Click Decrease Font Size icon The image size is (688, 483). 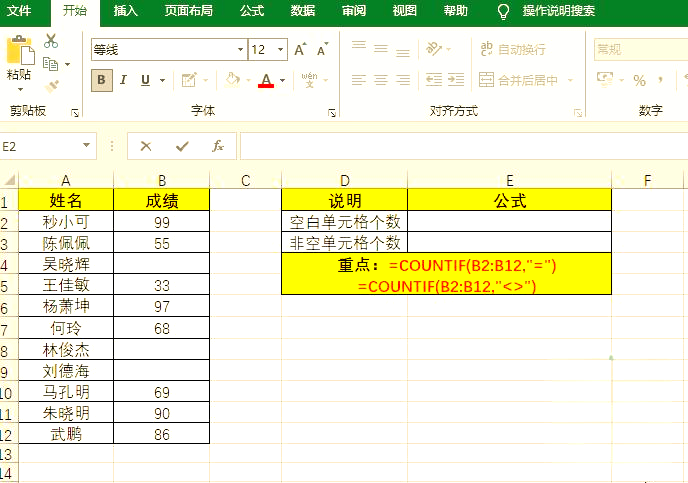[322, 50]
